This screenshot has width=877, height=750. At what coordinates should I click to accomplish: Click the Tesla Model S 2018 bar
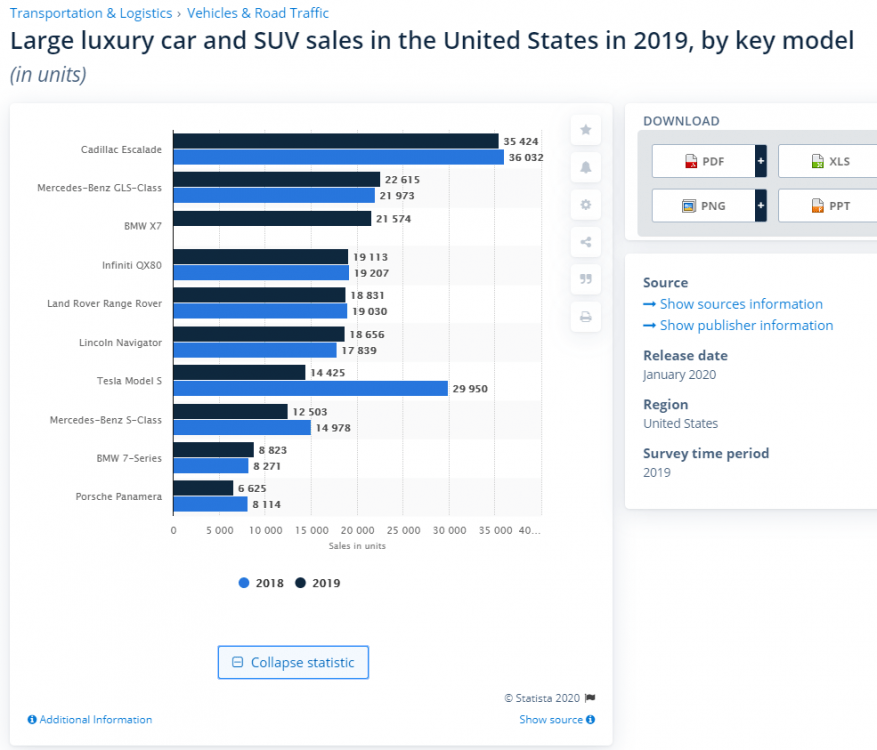[x=310, y=389]
